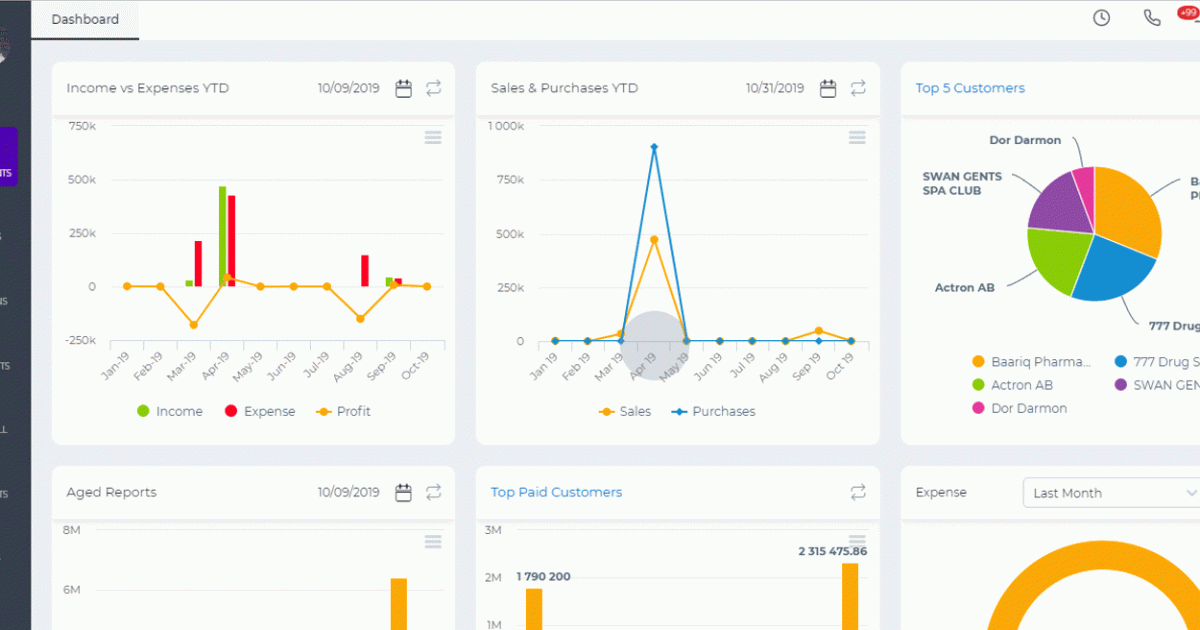This screenshot has width=1200, height=630.
Task: Toggle the Profit series legend item
Action: (343, 411)
